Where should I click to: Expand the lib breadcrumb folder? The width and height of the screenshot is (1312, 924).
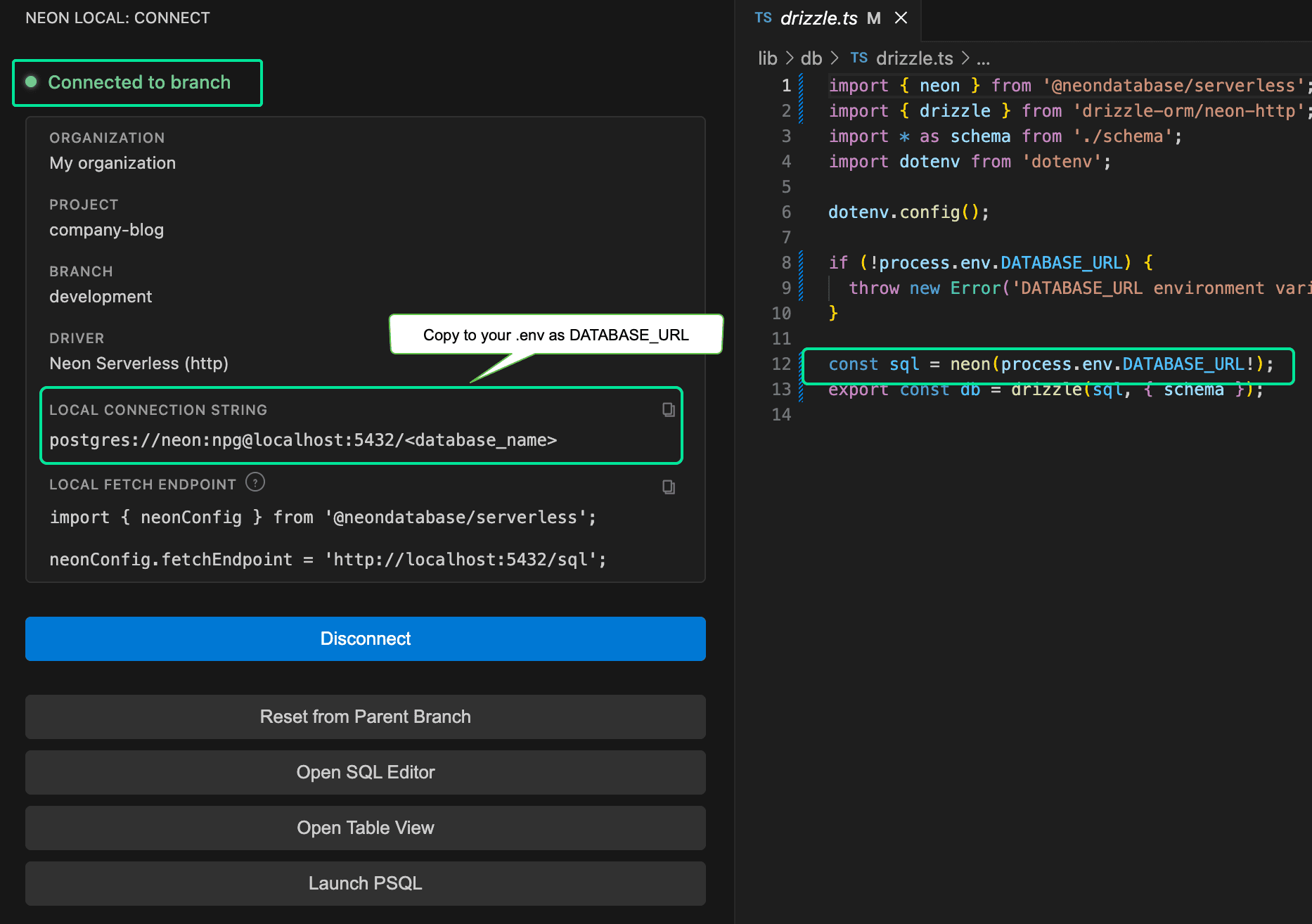pyautogui.click(x=767, y=58)
